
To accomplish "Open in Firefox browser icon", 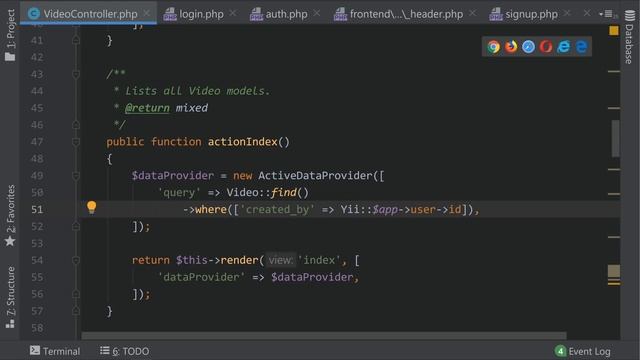I will point(511,47).
